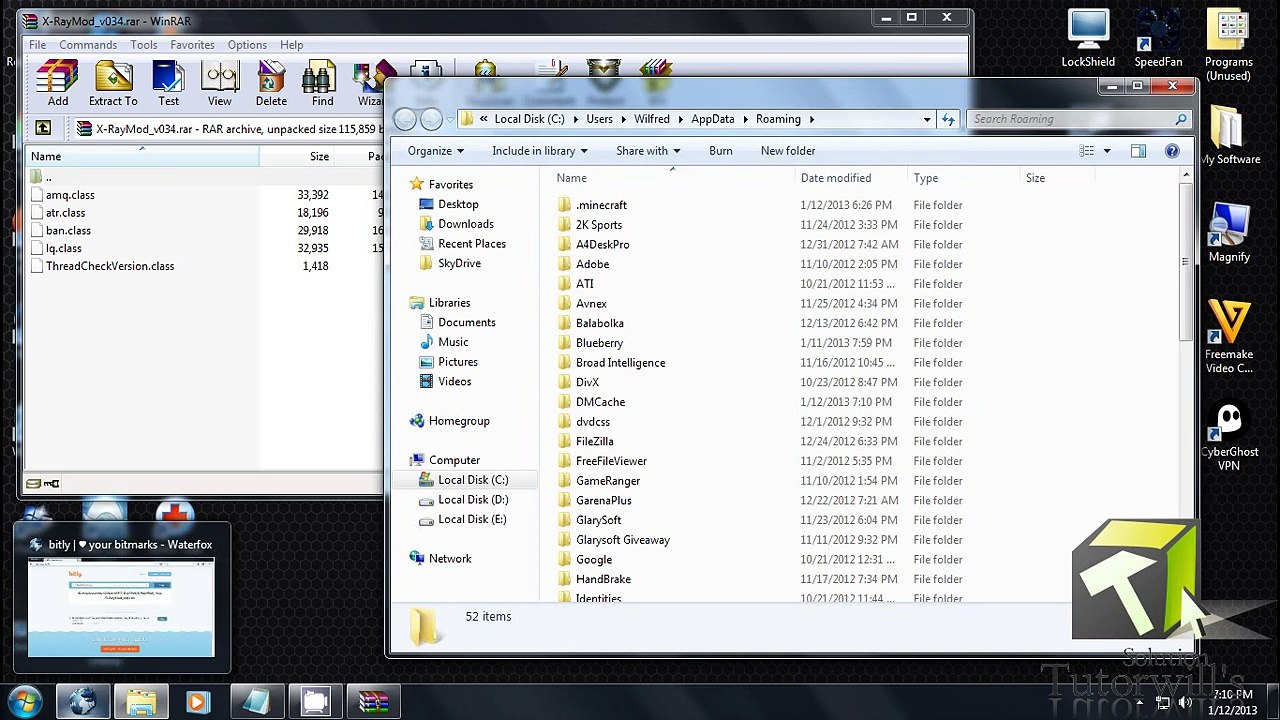Open Organize dropdown in Explorer
The image size is (1280, 720).
click(435, 151)
